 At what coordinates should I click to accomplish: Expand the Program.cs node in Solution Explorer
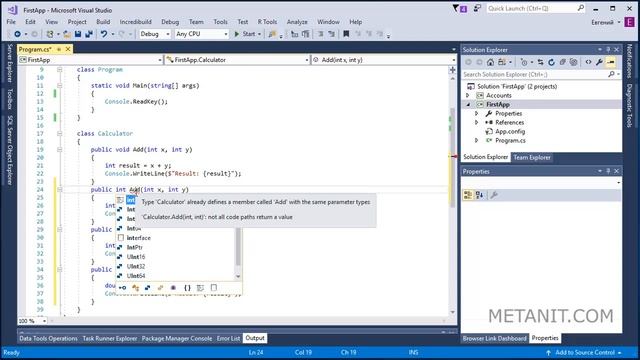pos(476,140)
